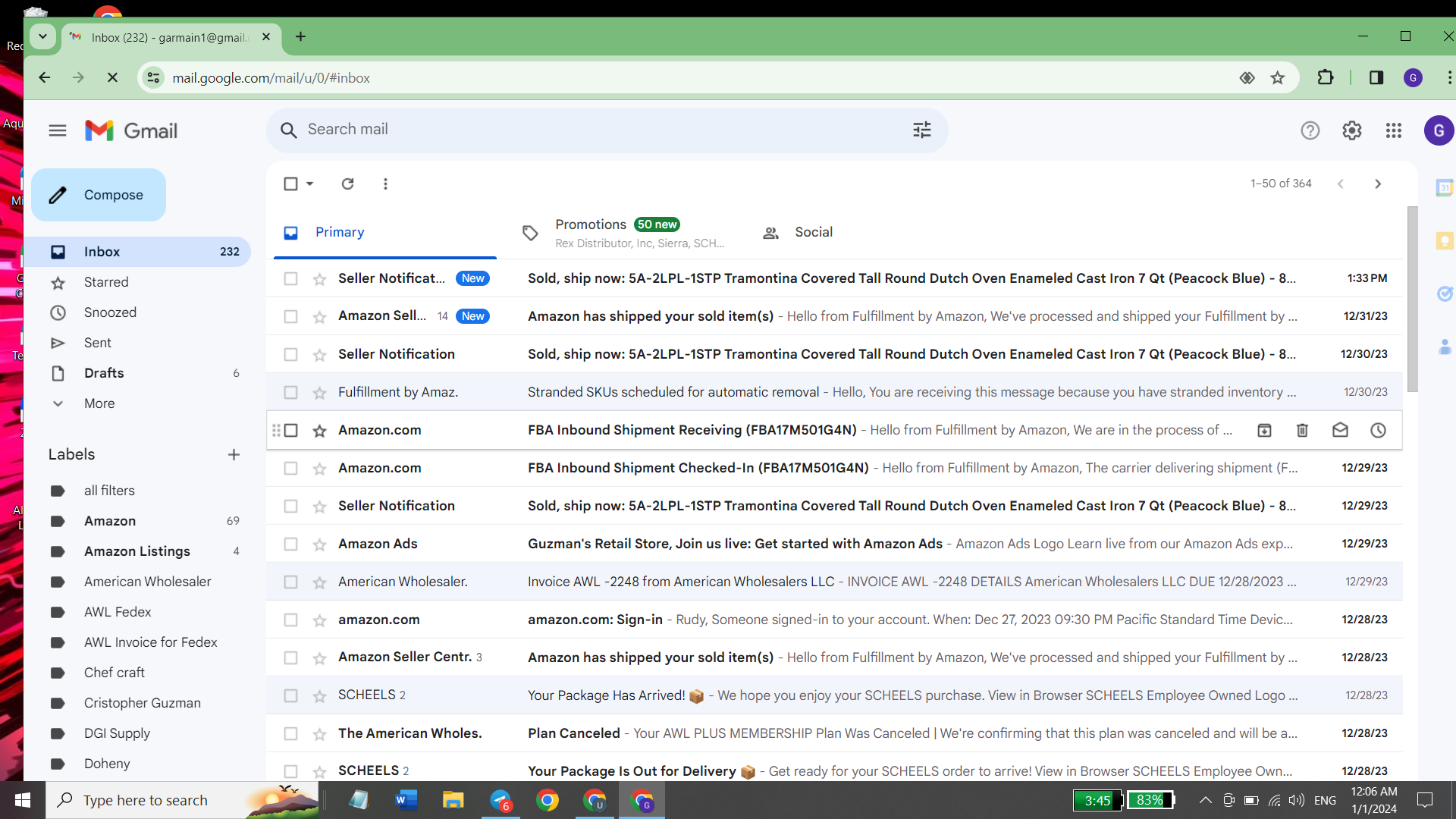The width and height of the screenshot is (1456, 819).
Task: Show hidden system tray icons
Action: (1205, 800)
